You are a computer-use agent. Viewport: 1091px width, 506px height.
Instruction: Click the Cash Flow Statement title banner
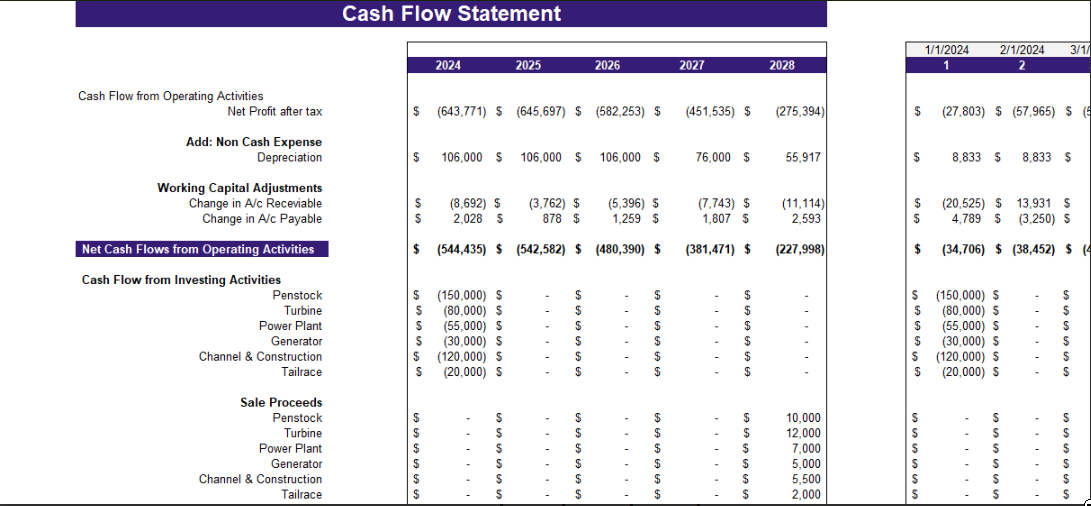pyautogui.click(x=451, y=13)
